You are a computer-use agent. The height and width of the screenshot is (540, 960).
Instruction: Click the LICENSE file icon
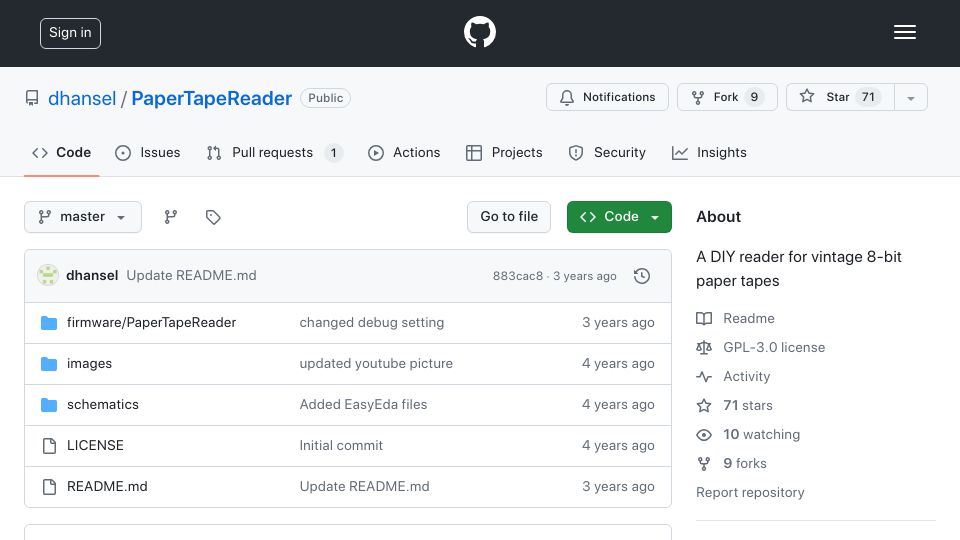tap(49, 446)
